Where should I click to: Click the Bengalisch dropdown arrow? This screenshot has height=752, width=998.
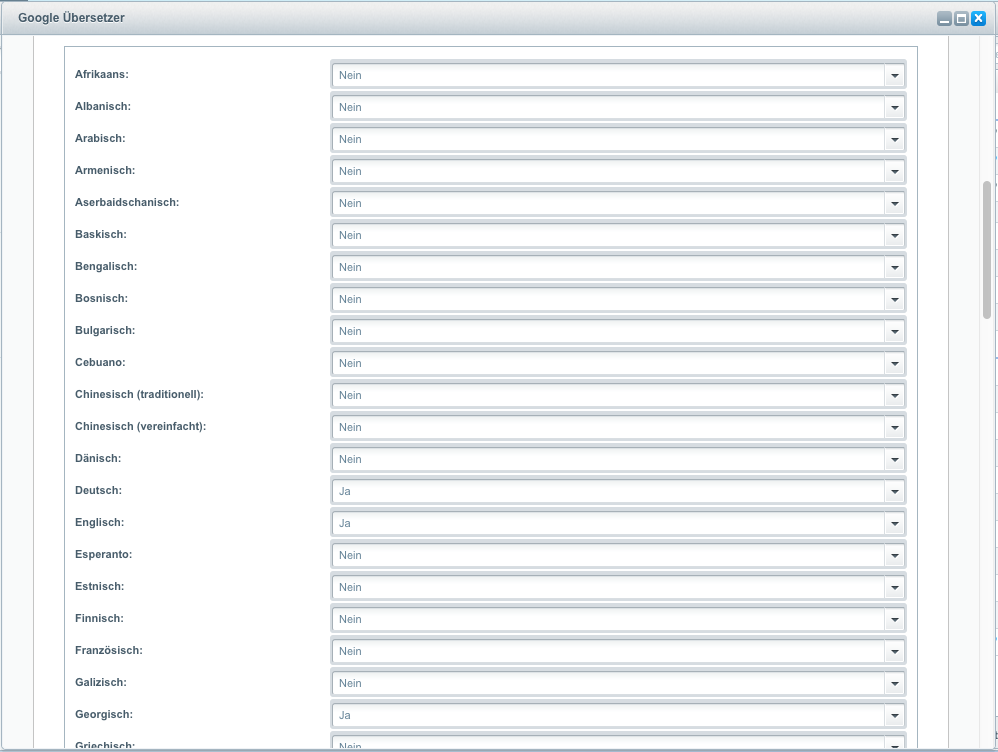[894, 267]
